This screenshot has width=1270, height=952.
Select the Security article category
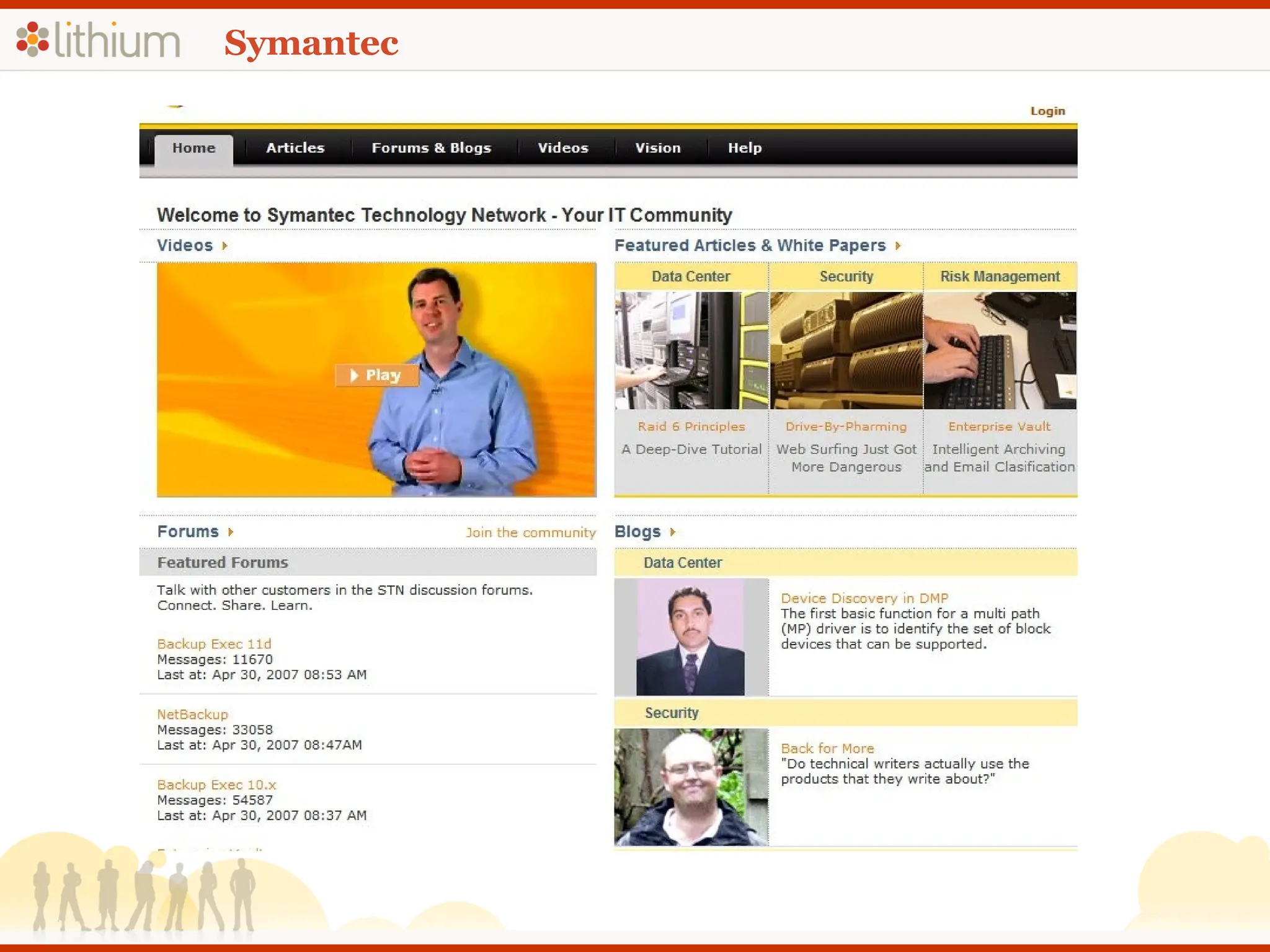coord(846,276)
